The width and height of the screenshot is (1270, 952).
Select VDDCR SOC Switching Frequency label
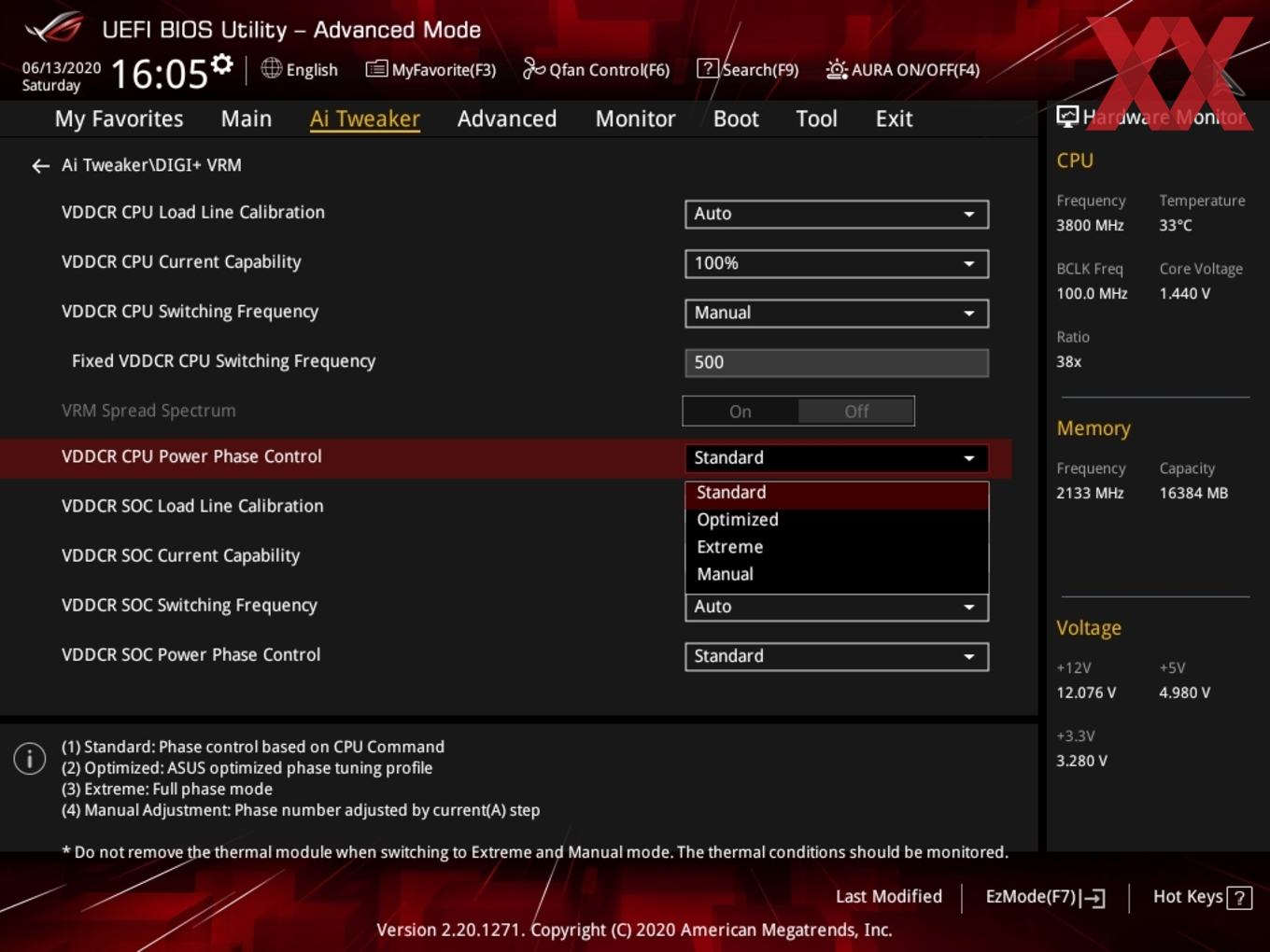pyautogui.click(x=190, y=606)
